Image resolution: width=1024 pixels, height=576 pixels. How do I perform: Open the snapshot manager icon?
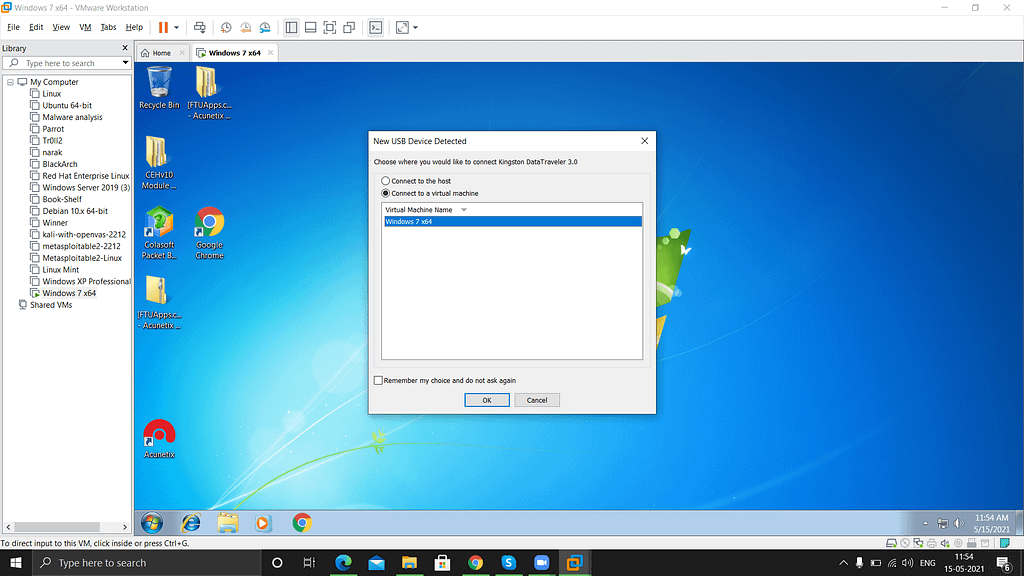point(265,27)
